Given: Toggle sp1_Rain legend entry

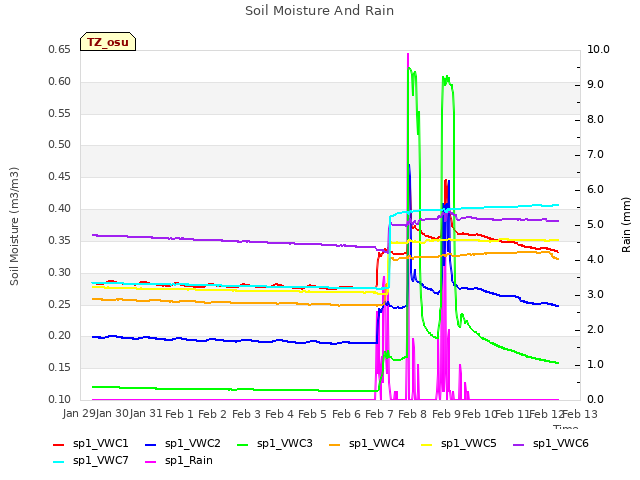Looking at the screenshot, I should [179, 460].
